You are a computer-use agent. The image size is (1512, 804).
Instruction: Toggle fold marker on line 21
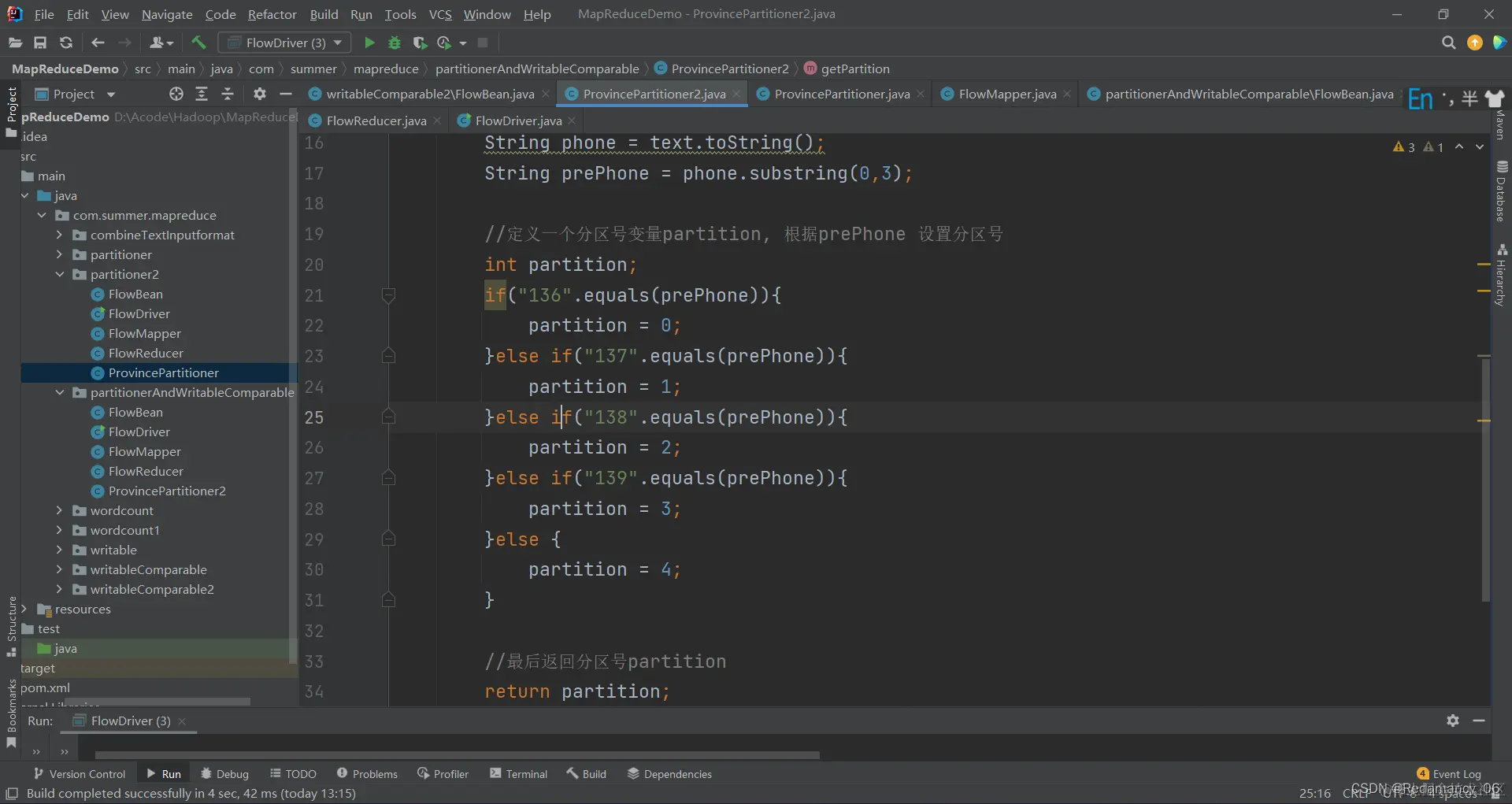click(388, 295)
